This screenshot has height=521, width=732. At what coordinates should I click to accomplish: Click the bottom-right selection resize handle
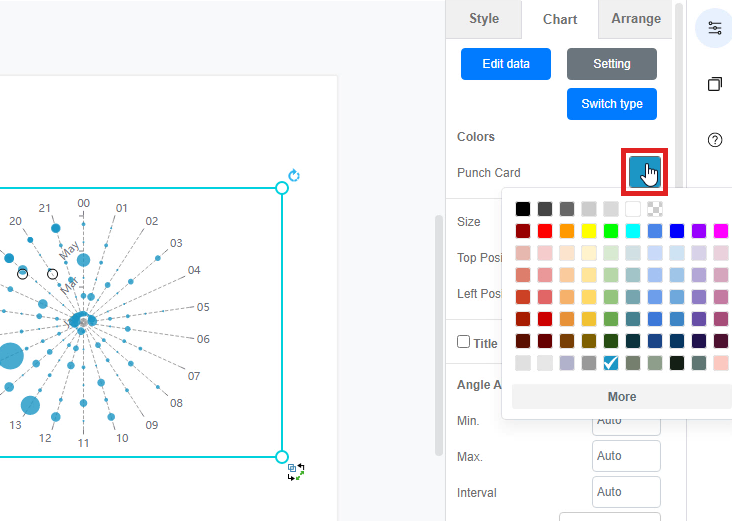point(282,456)
